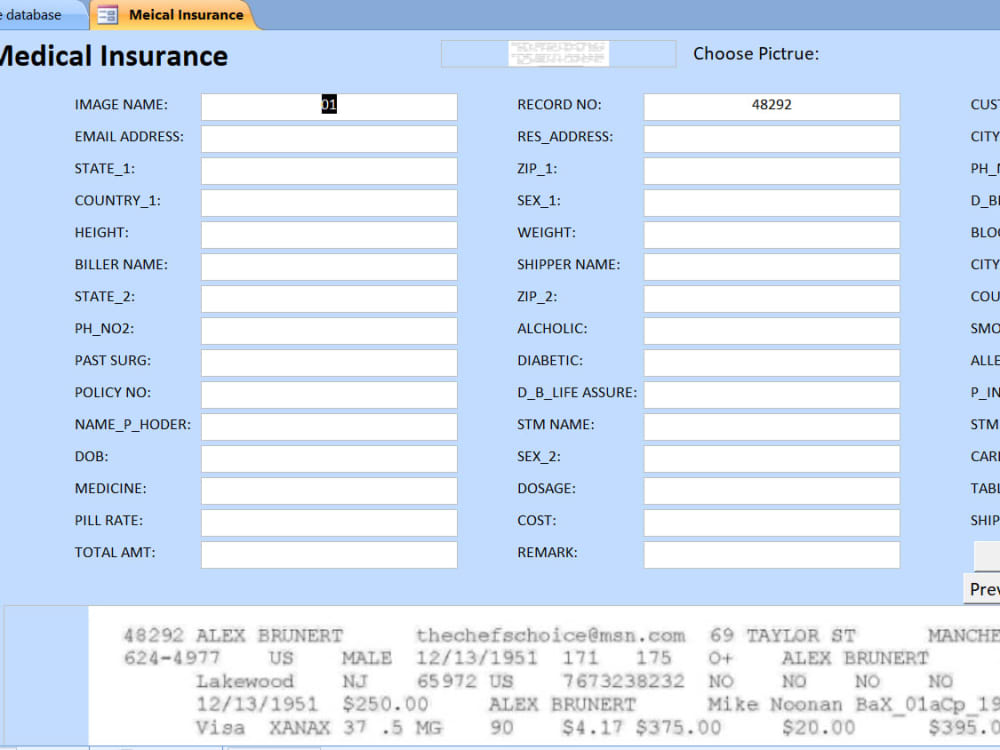This screenshot has height=750, width=1000.
Task: Click the word XANAX in the image
Action: [x=299, y=727]
